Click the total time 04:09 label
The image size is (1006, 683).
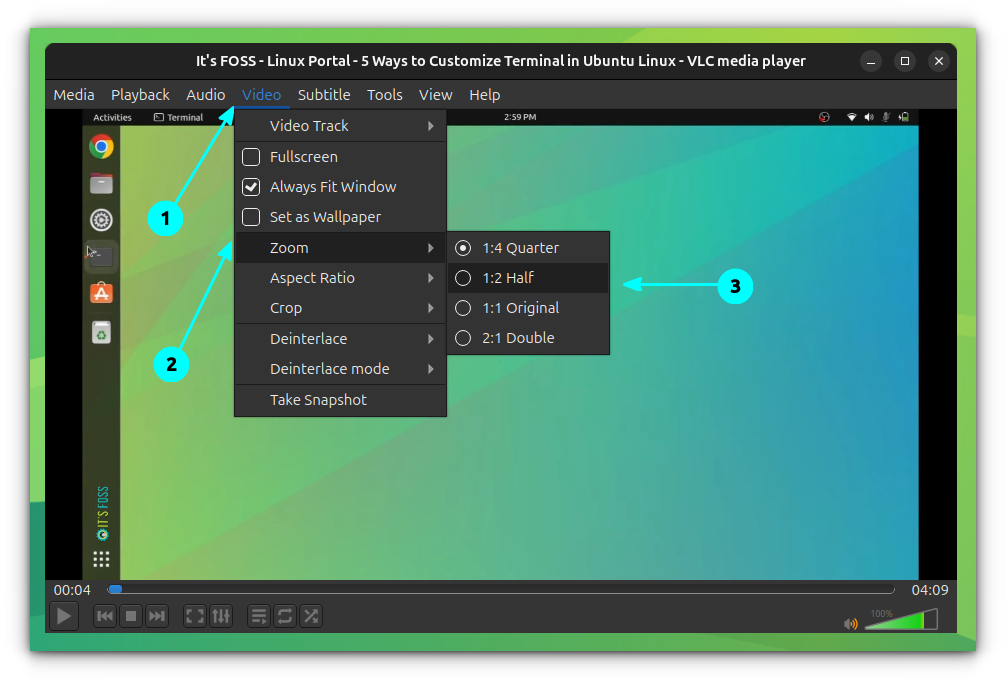click(930, 590)
